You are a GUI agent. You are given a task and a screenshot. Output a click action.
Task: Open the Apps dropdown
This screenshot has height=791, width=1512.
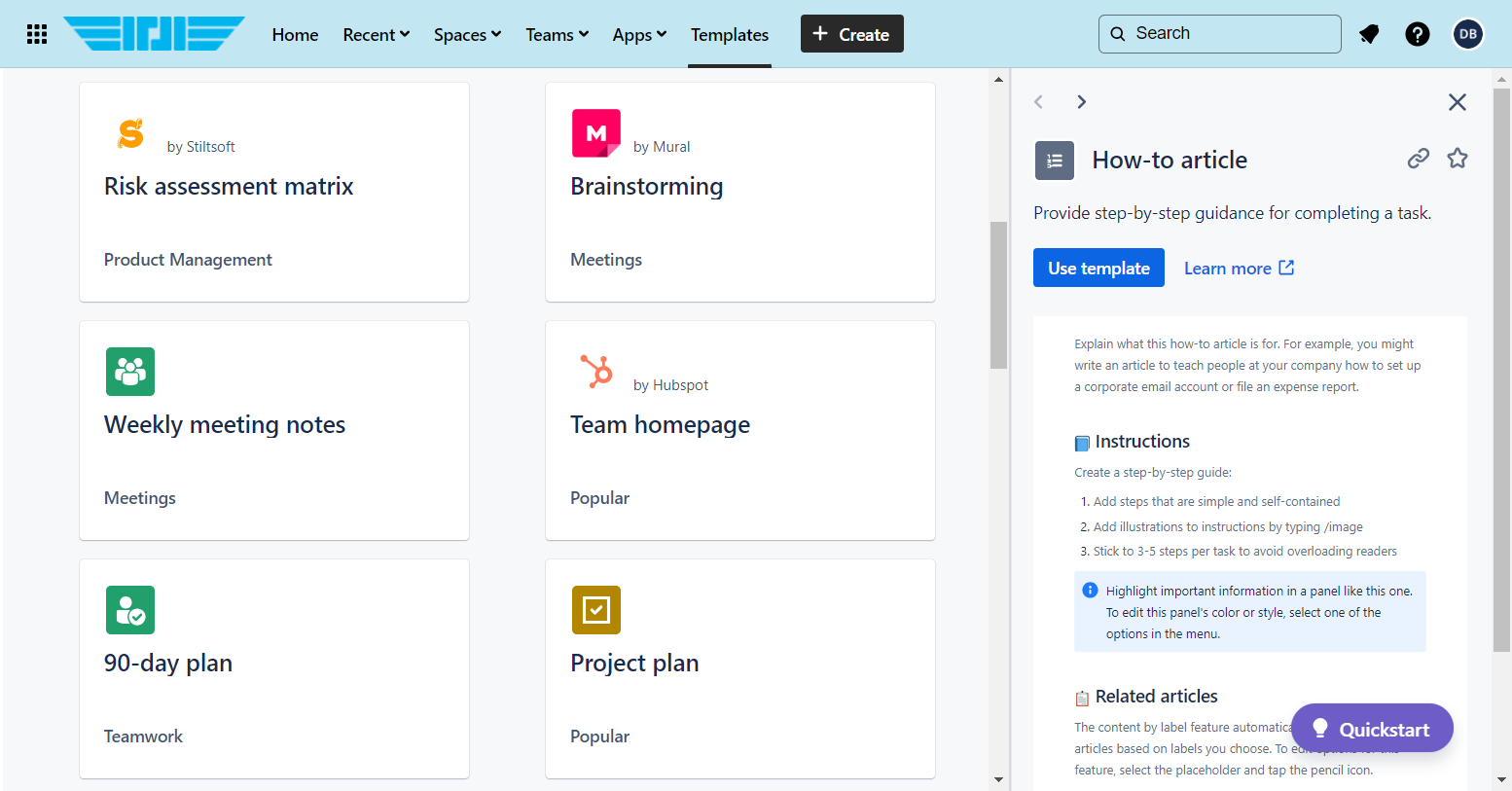click(x=638, y=34)
